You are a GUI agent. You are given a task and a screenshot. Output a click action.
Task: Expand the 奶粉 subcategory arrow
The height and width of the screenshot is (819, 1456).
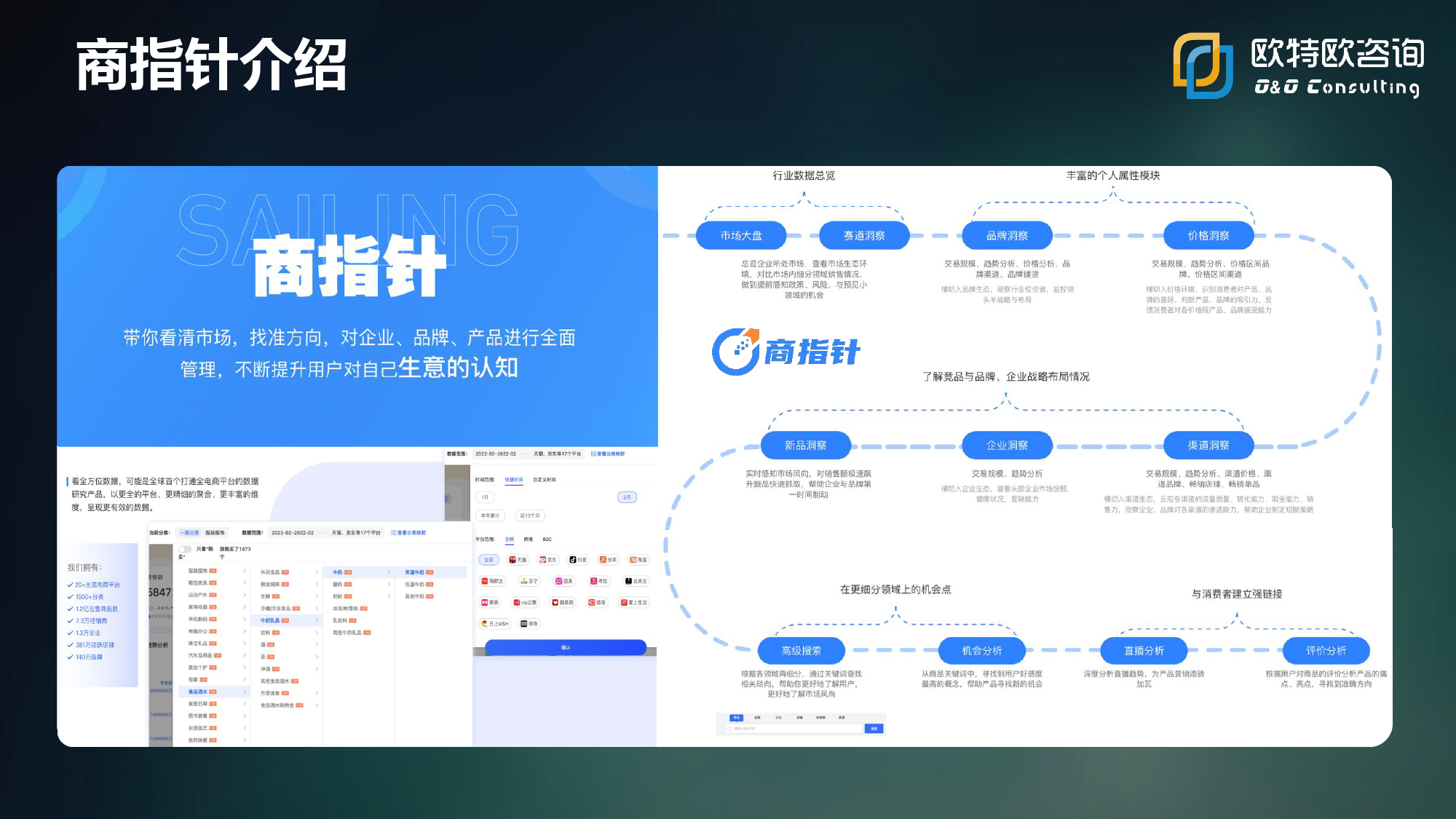pyautogui.click(x=389, y=596)
